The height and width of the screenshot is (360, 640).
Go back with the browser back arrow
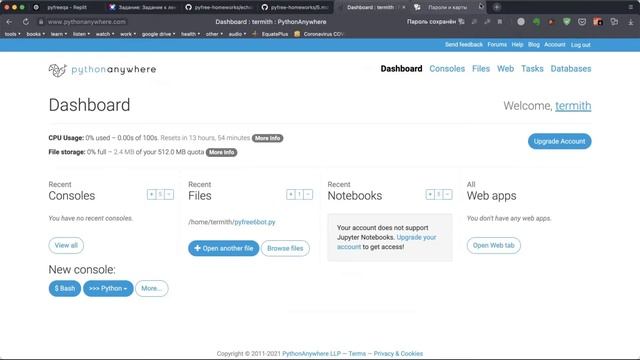click(x=9, y=22)
